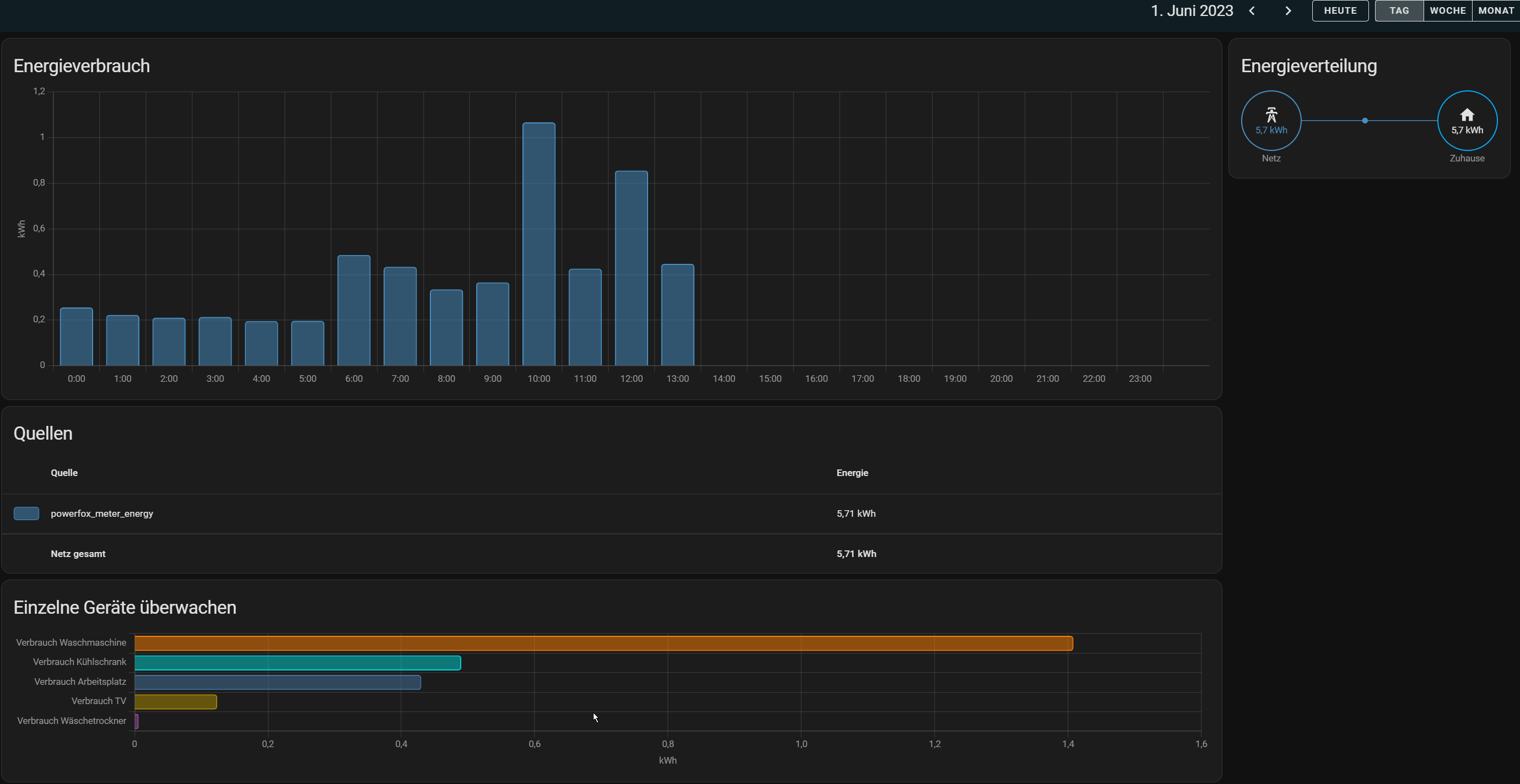Click the HEUTE button

click(1340, 11)
